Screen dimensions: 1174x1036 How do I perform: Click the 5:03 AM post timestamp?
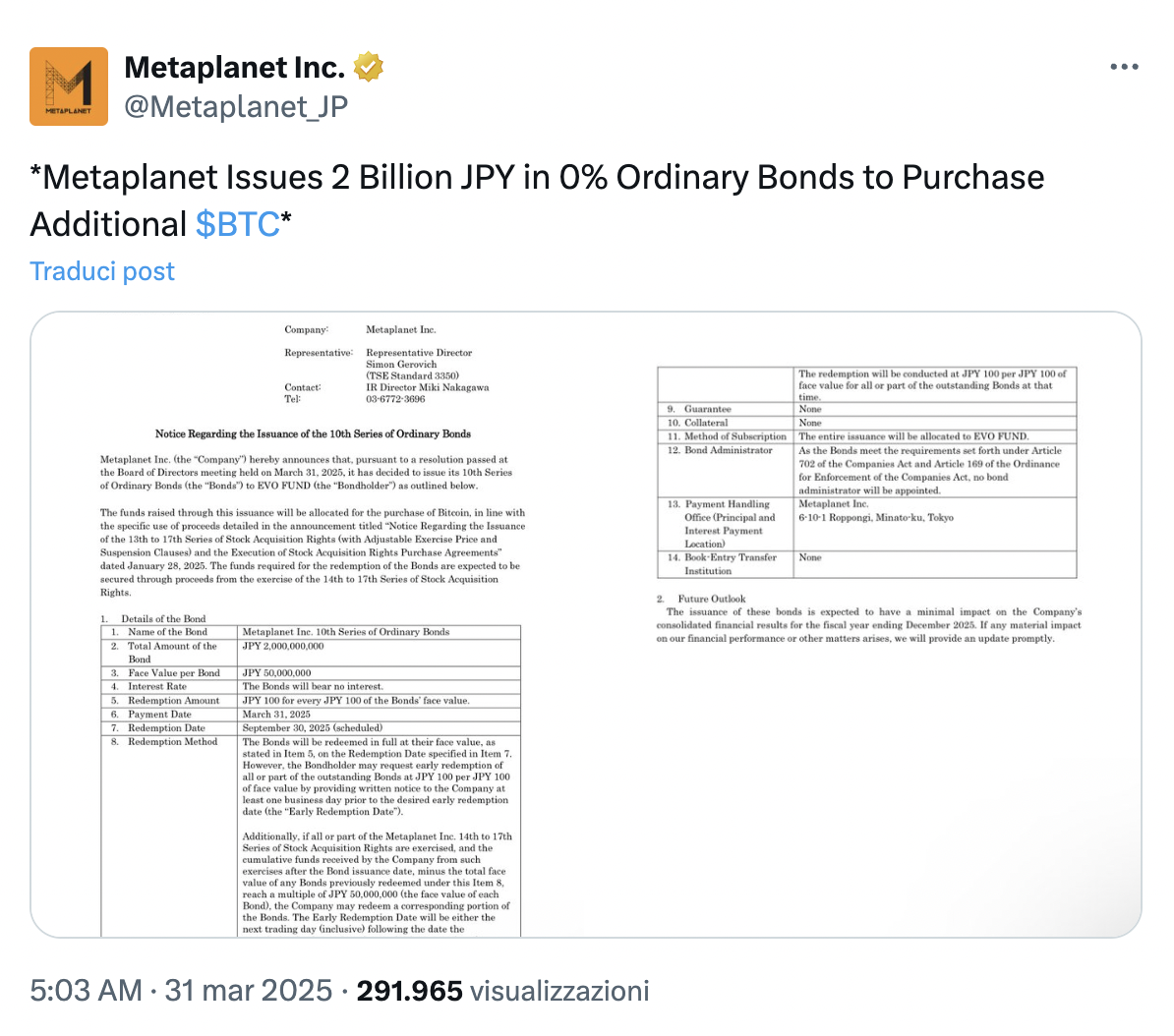[x=86, y=990]
